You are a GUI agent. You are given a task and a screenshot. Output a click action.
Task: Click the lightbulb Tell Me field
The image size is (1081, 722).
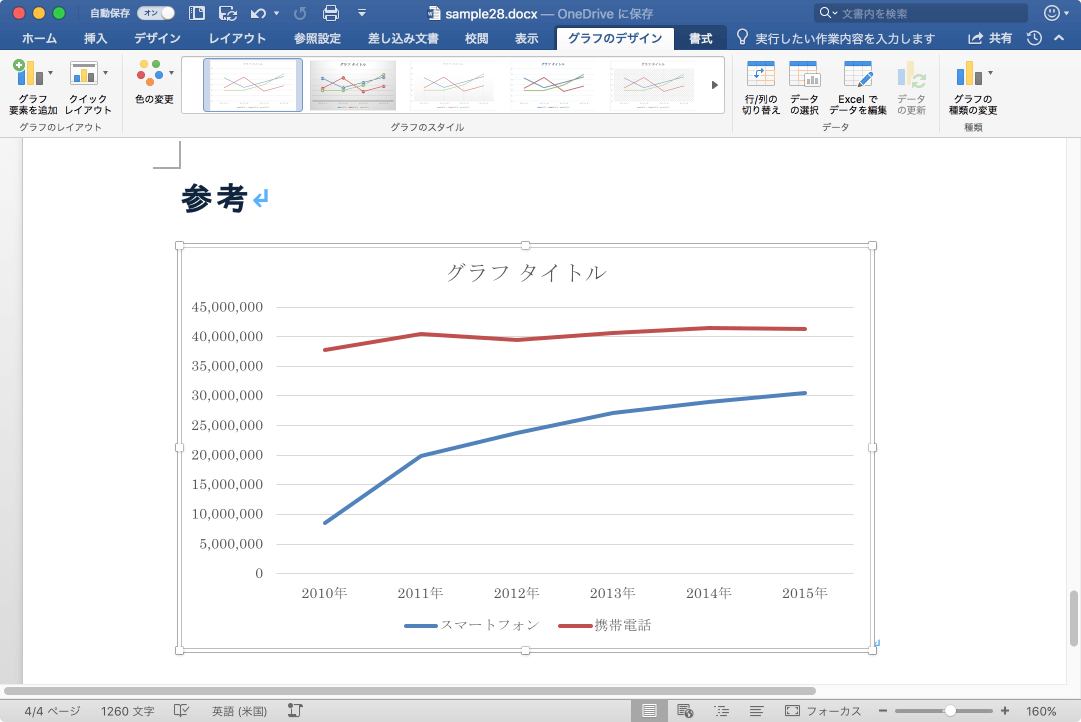[x=836, y=39]
